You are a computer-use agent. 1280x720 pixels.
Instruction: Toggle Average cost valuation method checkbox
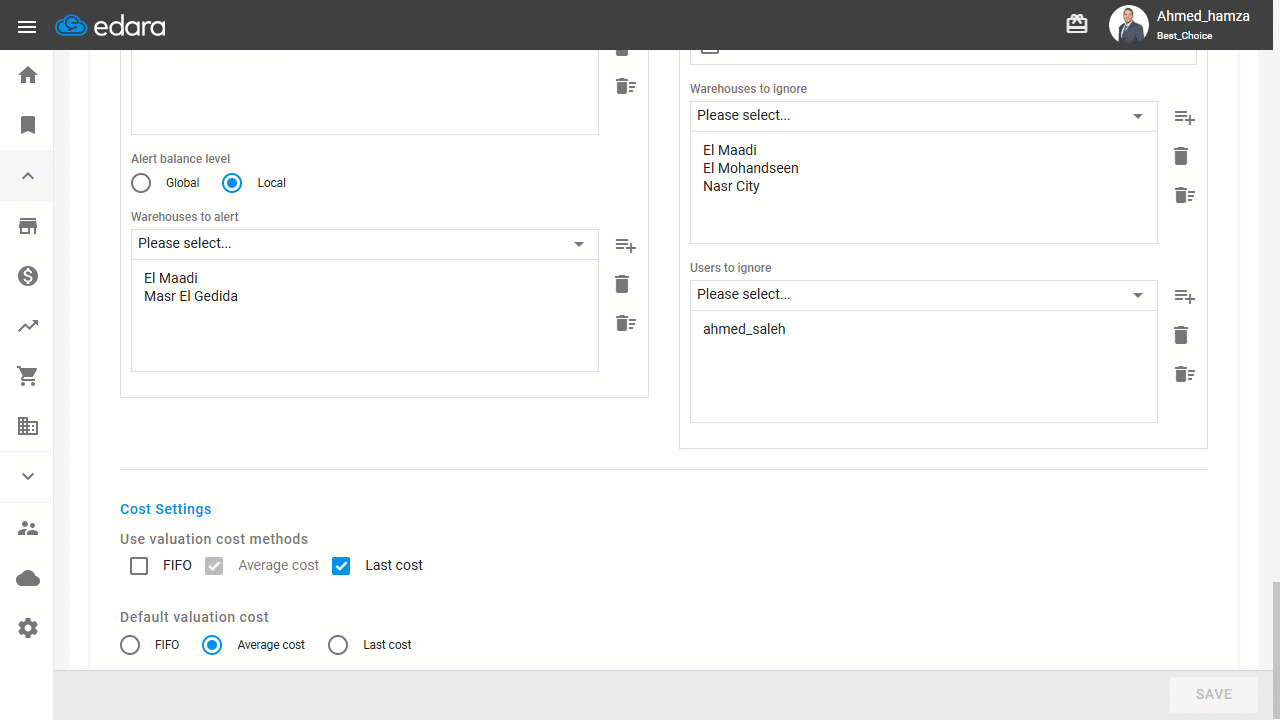coord(214,566)
